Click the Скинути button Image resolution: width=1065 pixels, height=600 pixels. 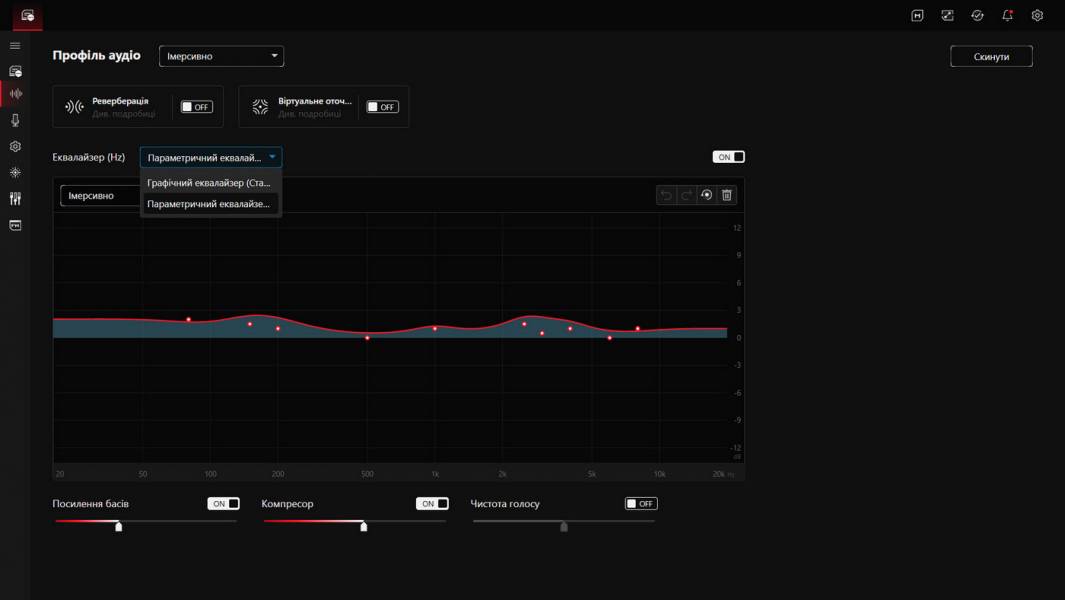coord(991,56)
